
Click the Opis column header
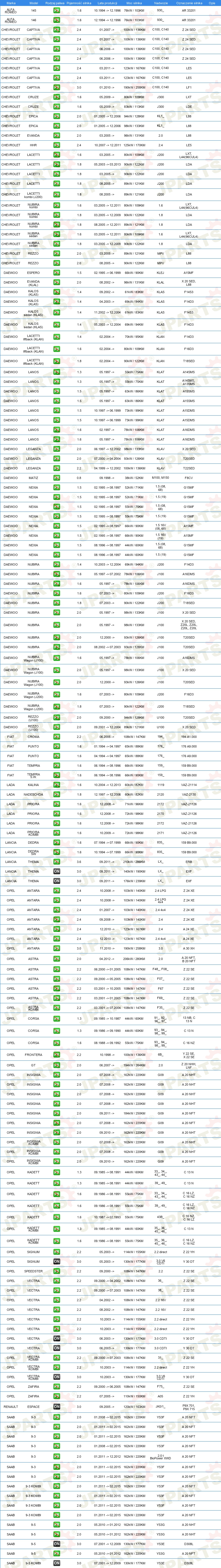(x=212, y=3)
